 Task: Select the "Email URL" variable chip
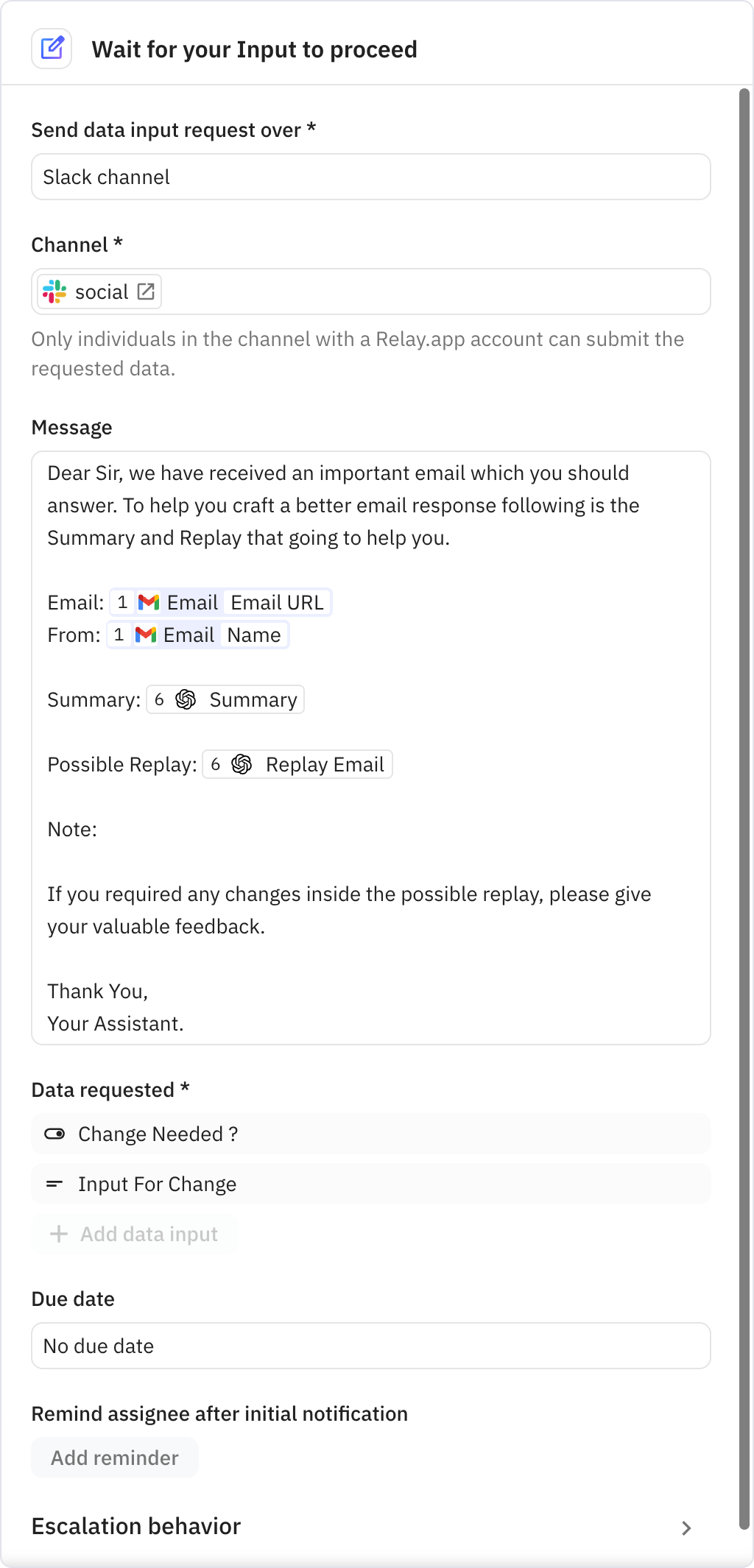click(275, 602)
